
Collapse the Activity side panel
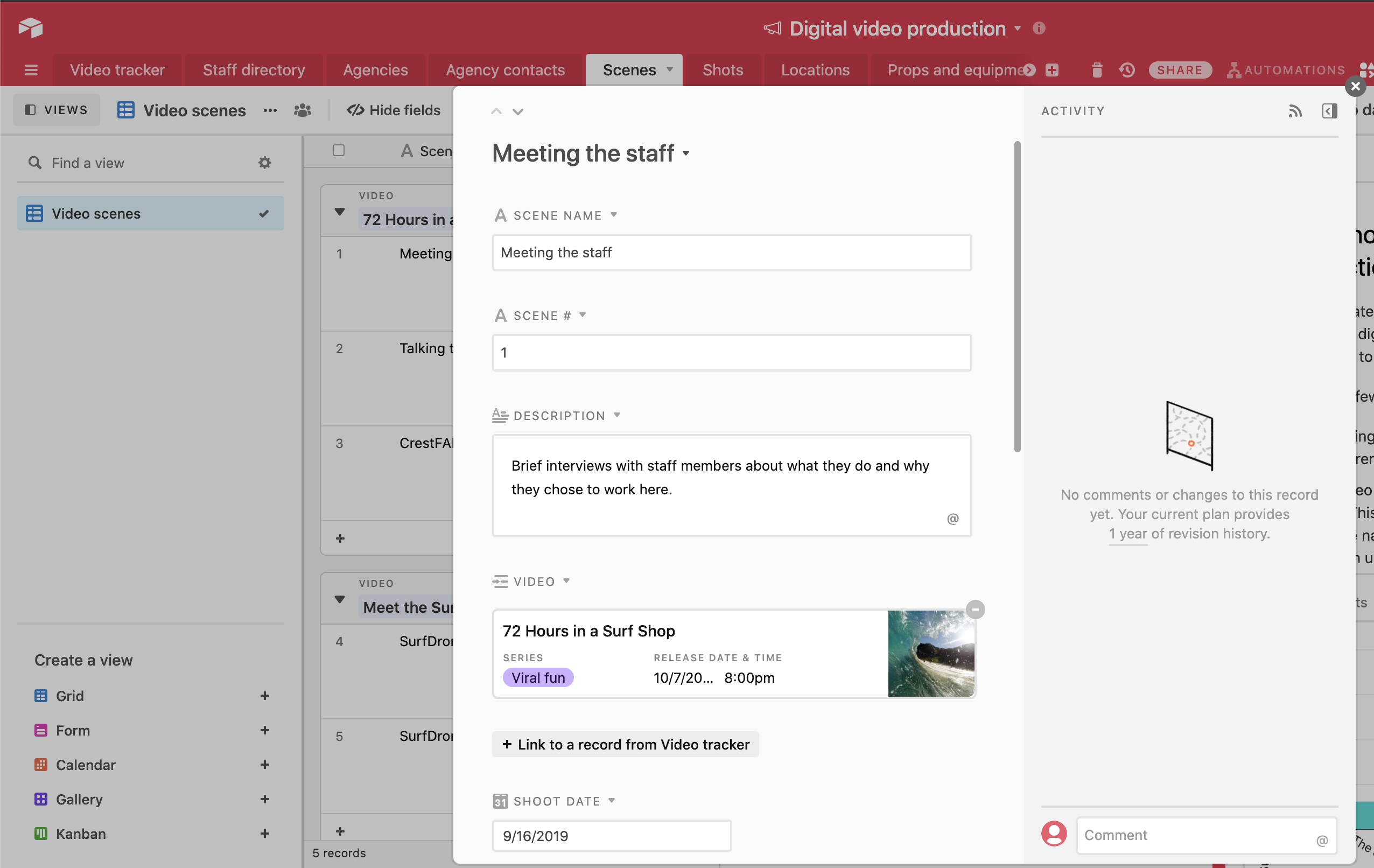pos(1330,111)
